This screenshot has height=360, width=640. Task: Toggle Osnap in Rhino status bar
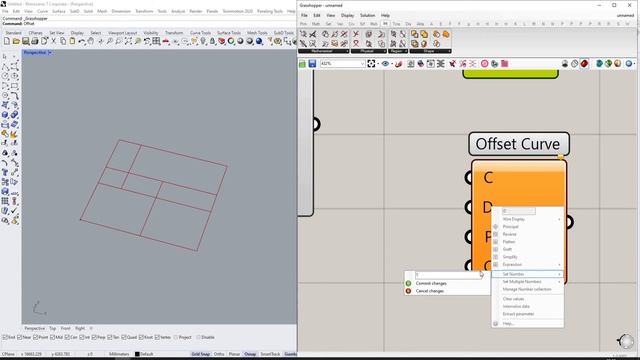click(250, 354)
